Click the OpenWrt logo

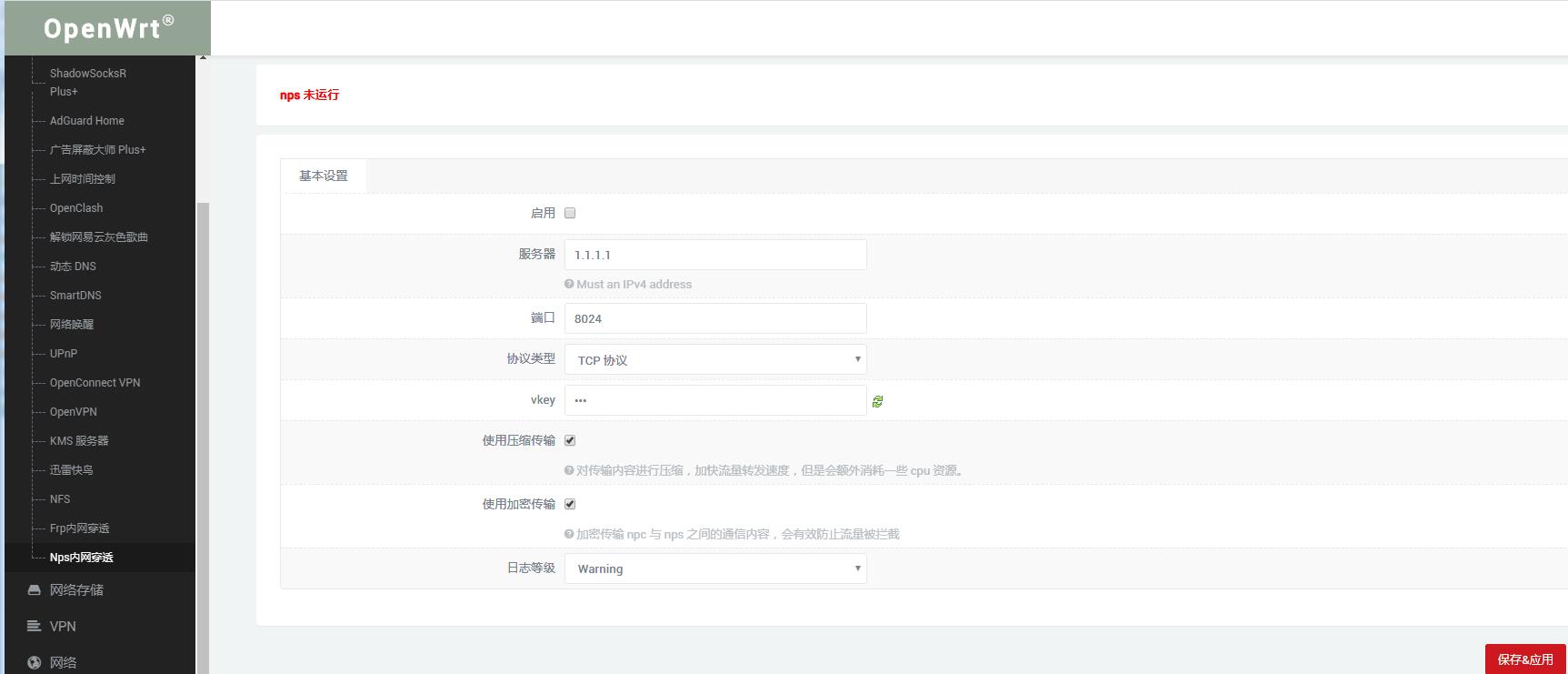[108, 28]
